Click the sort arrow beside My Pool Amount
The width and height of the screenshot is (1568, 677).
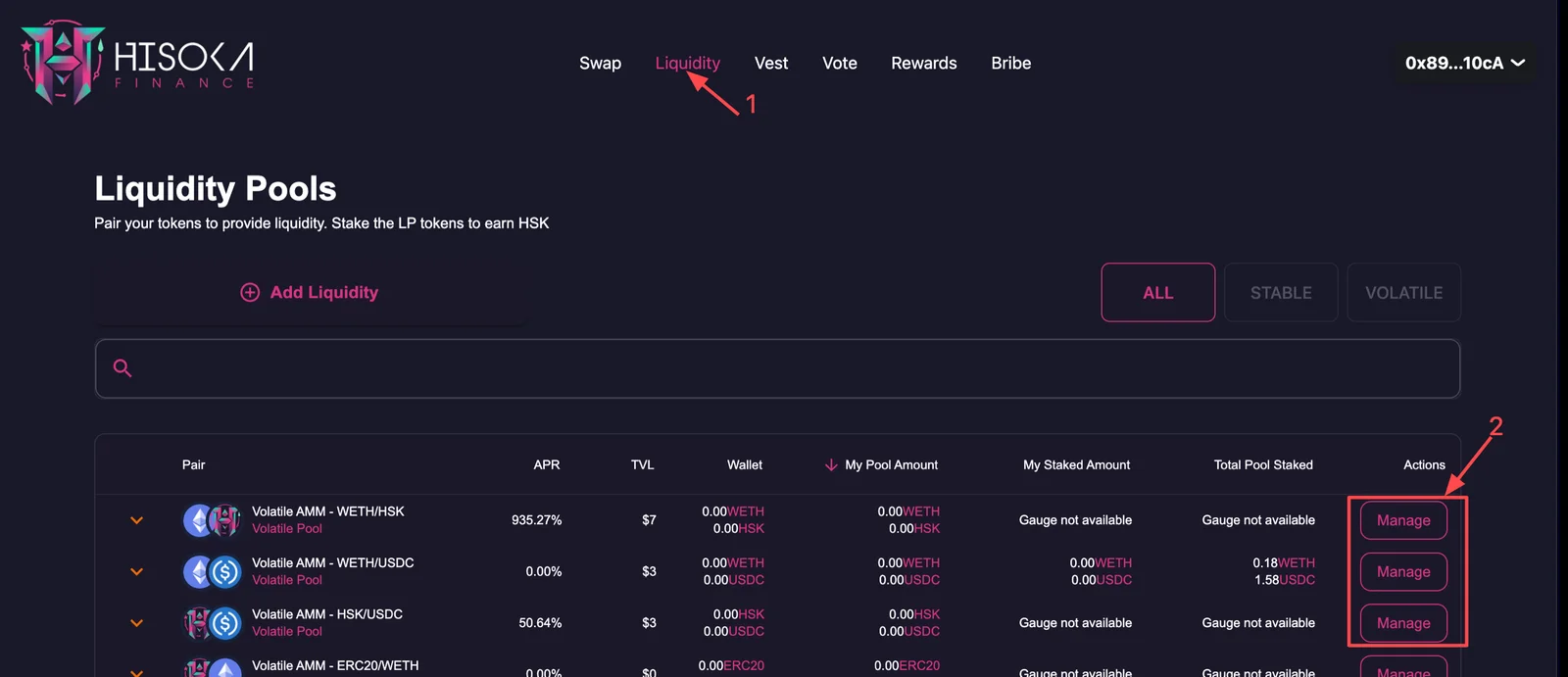831,464
